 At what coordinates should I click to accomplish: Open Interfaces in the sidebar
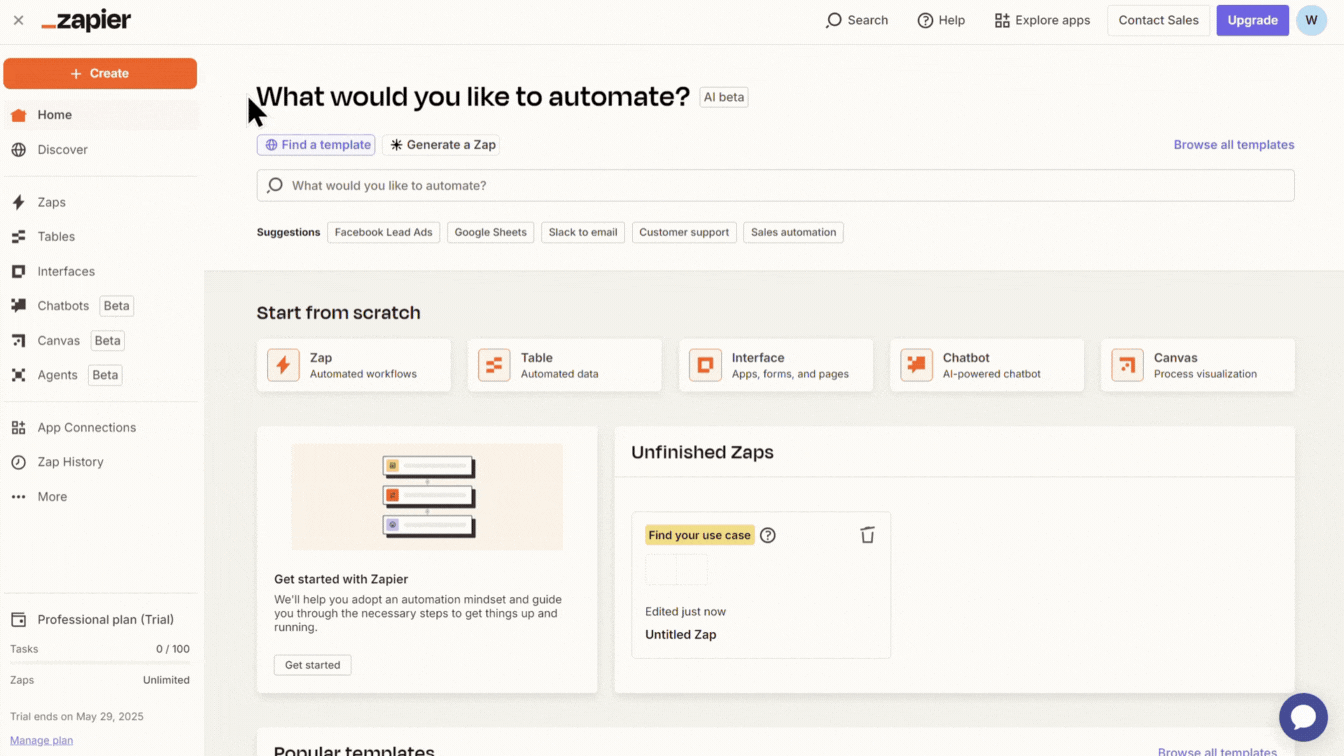[100, 271]
